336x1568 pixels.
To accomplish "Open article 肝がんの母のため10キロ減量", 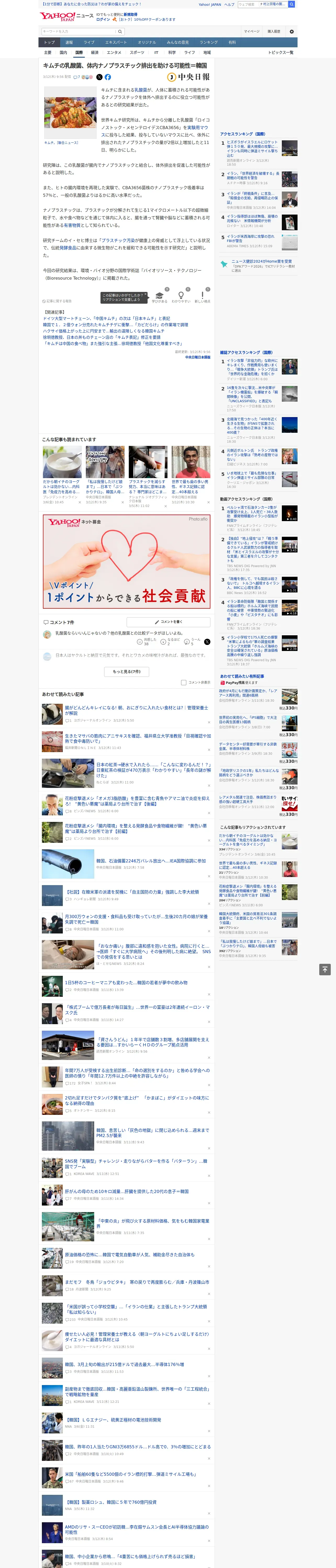I will coord(127,1191).
